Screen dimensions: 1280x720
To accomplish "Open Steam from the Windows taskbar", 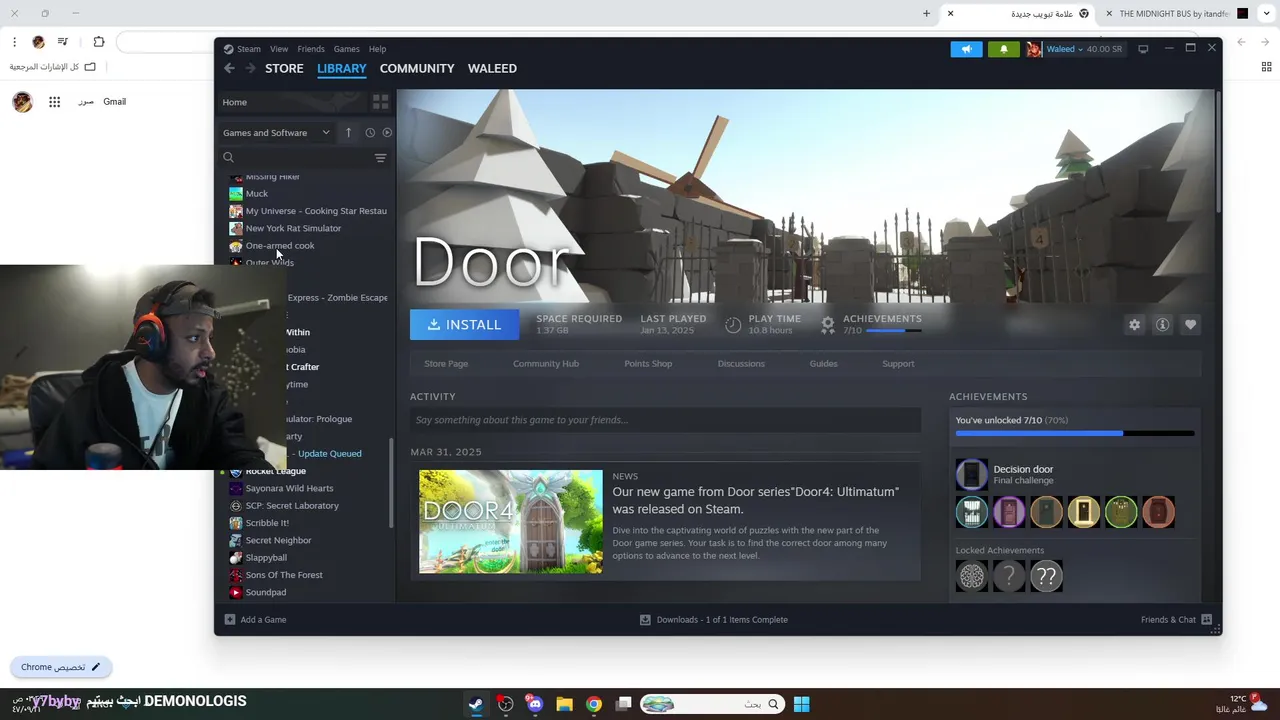I will (476, 704).
